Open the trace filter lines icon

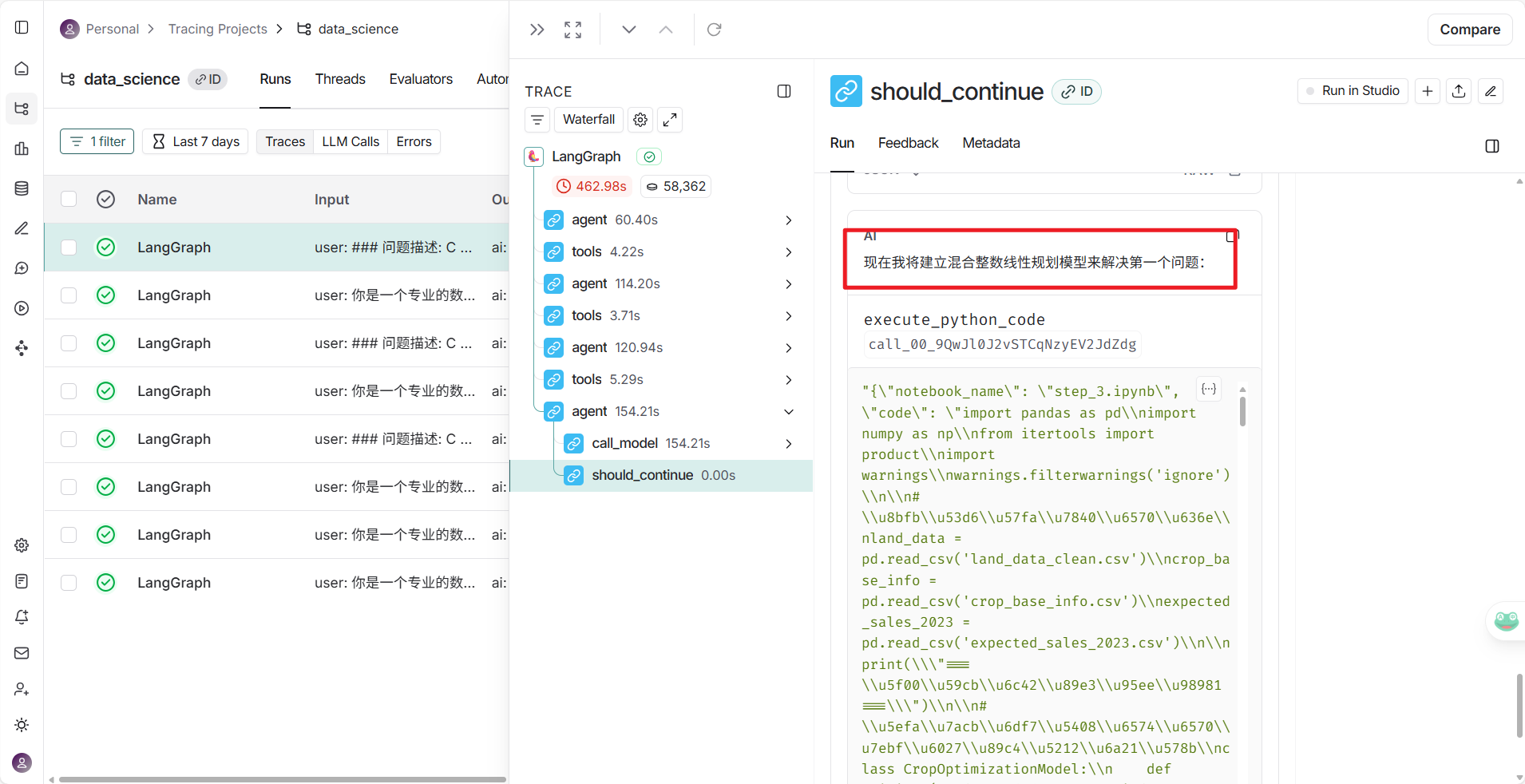coord(537,120)
